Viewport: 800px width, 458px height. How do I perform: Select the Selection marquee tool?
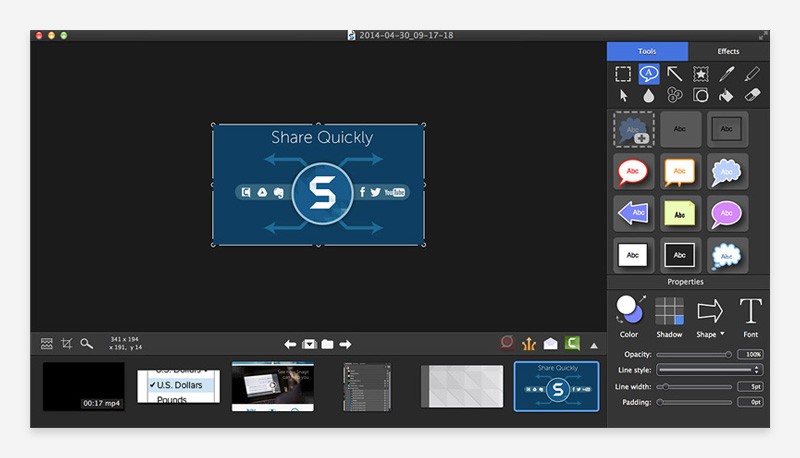pyautogui.click(x=623, y=74)
